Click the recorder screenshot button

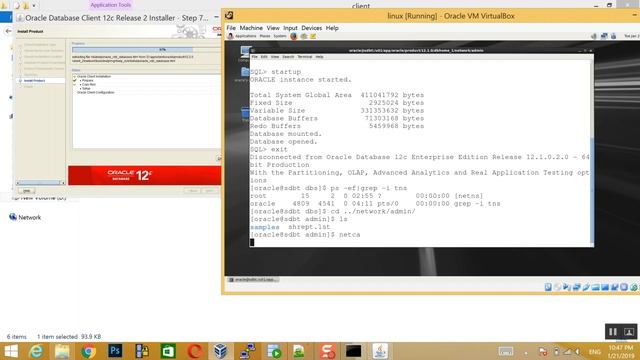[x=629, y=331]
